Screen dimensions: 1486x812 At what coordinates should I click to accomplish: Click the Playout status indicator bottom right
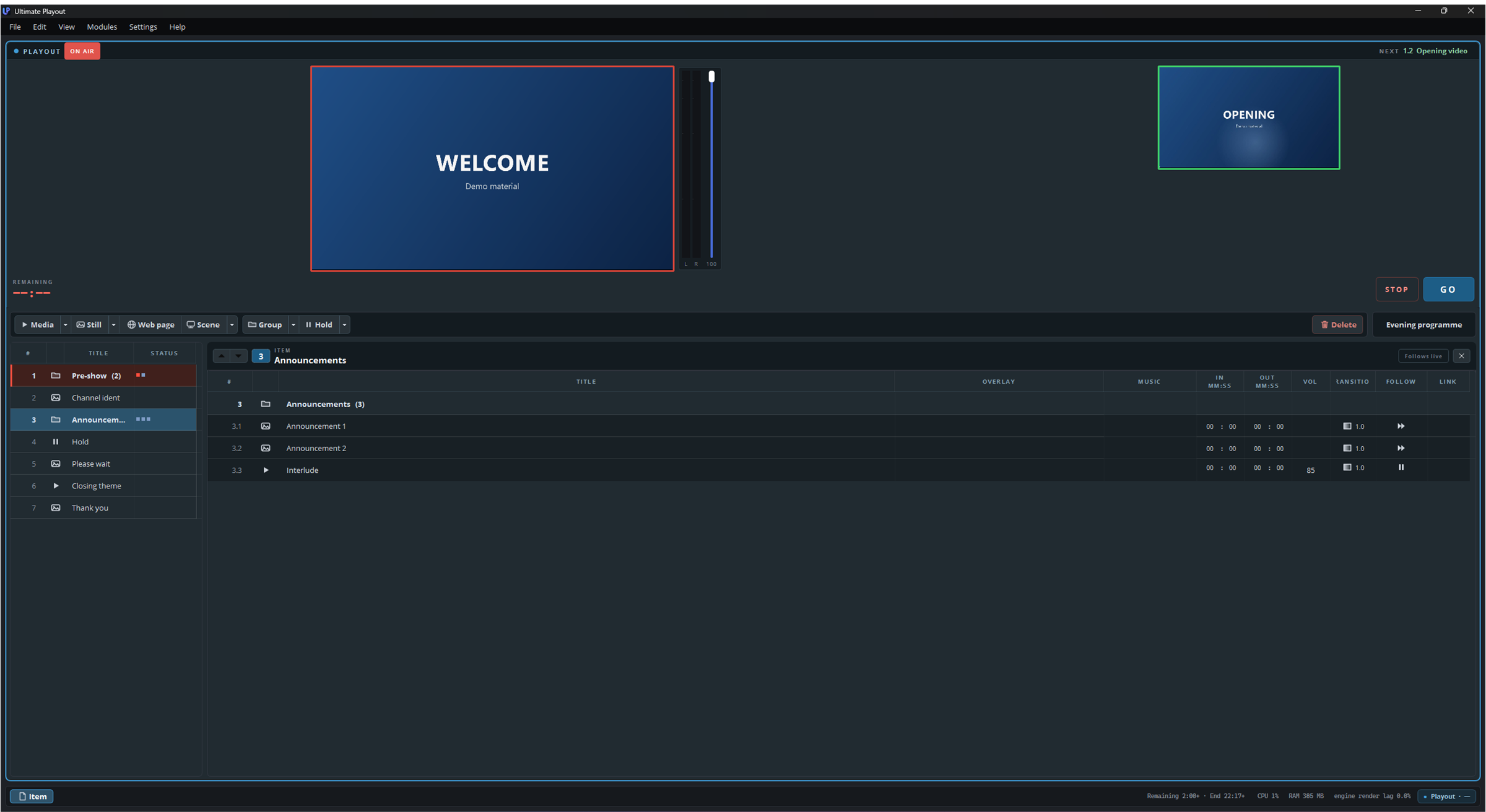[x=1447, y=797]
